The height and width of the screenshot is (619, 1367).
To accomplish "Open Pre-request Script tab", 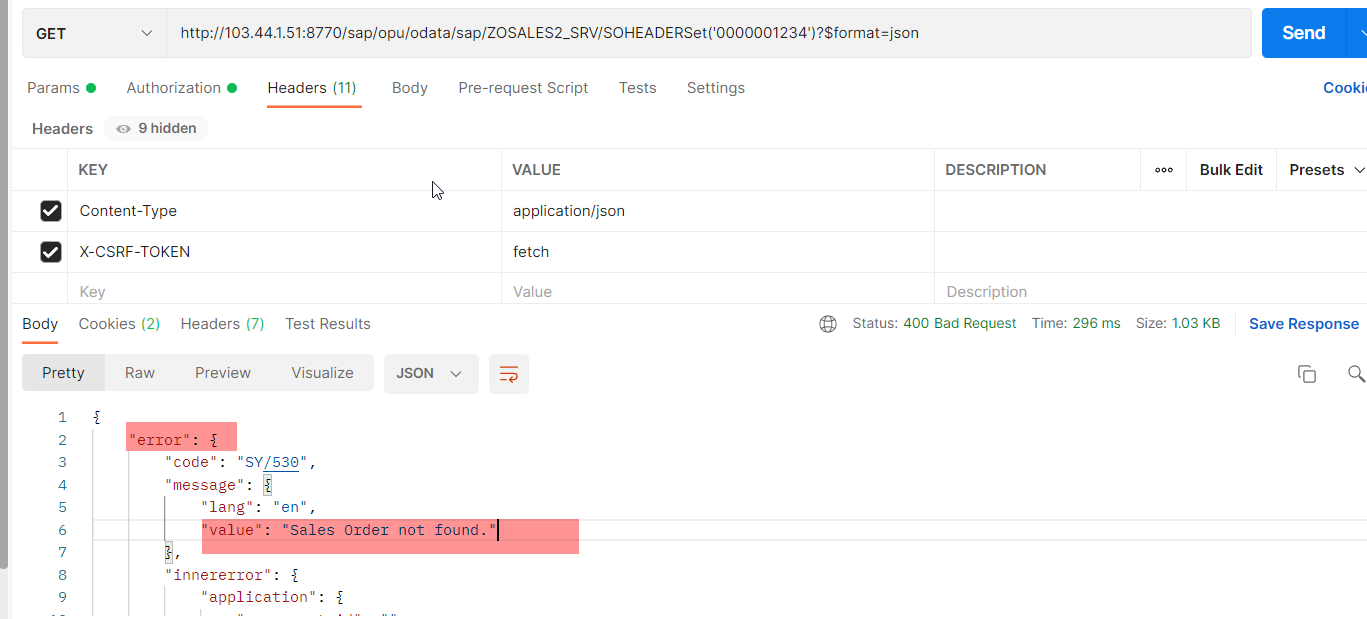I will (x=523, y=88).
